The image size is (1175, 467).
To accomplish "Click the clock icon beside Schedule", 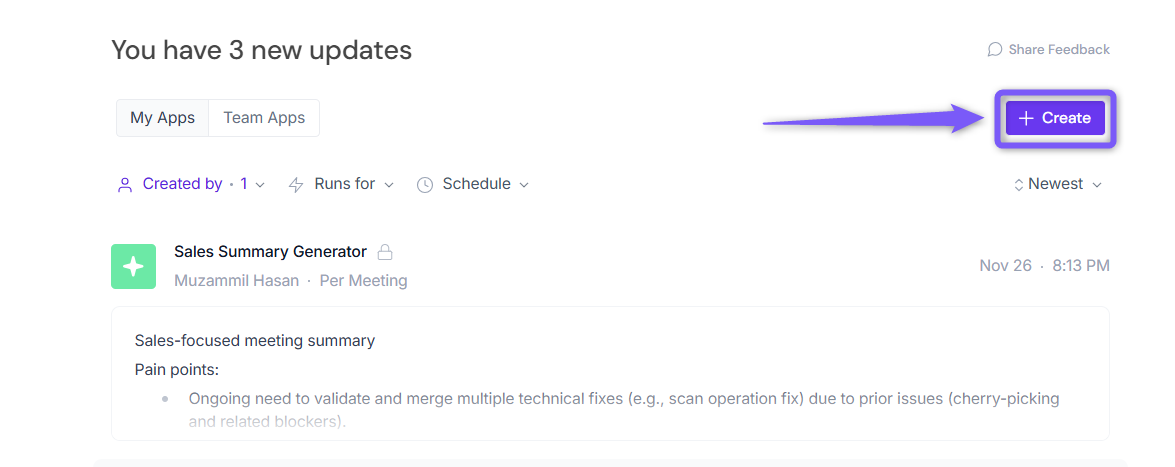I will pos(425,184).
